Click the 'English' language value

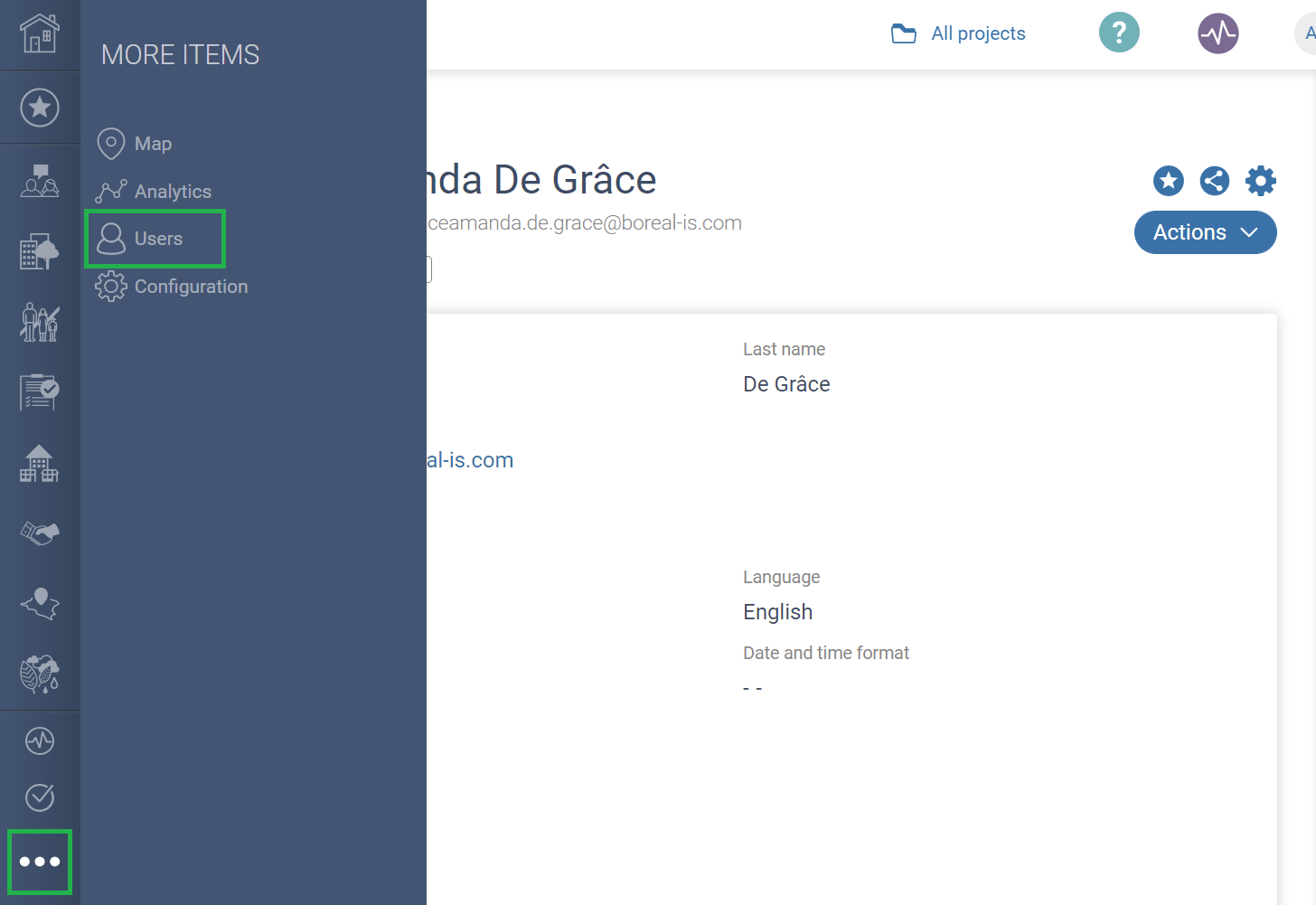777,612
